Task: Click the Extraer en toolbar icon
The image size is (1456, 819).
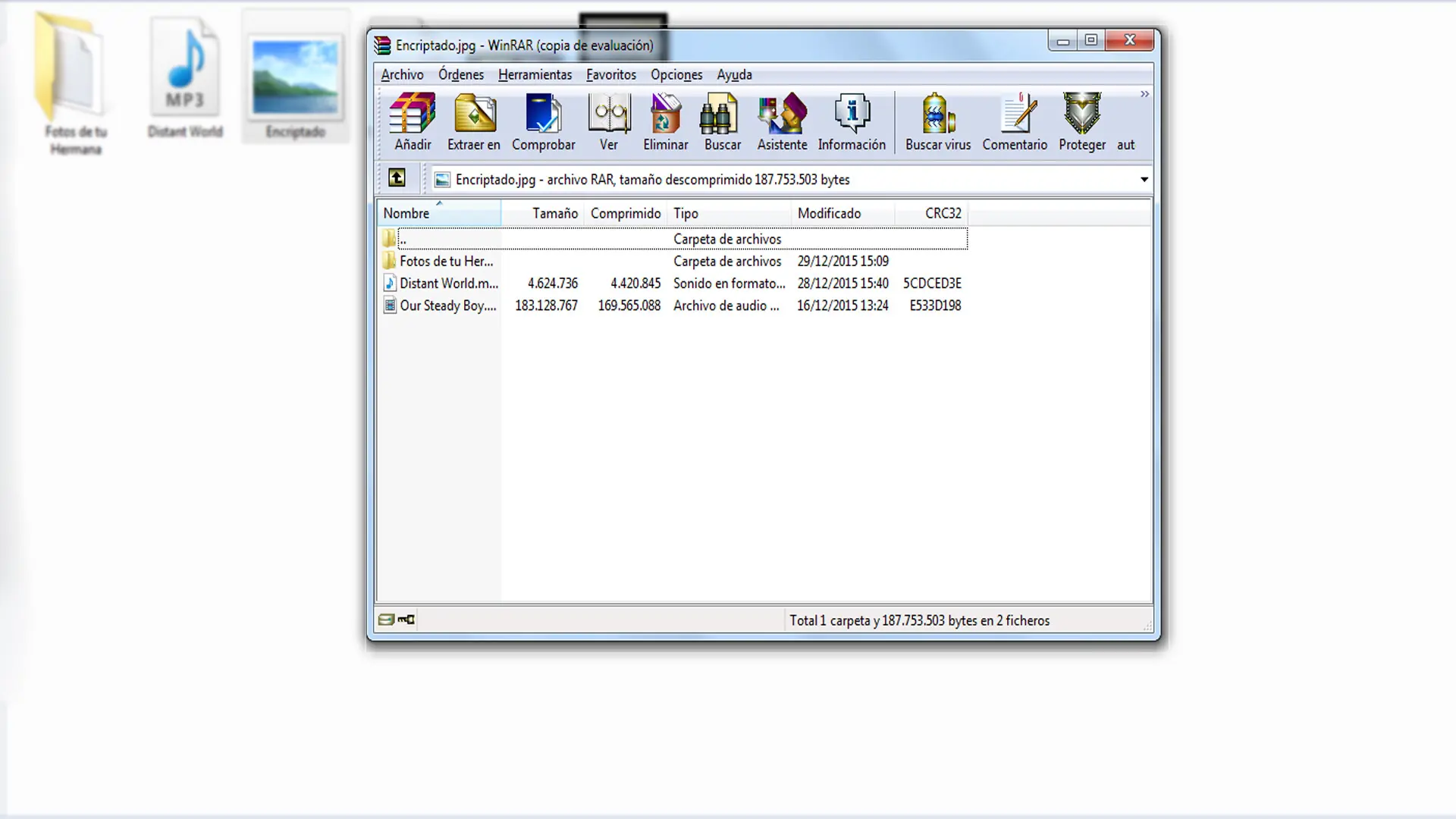Action: coord(475,114)
